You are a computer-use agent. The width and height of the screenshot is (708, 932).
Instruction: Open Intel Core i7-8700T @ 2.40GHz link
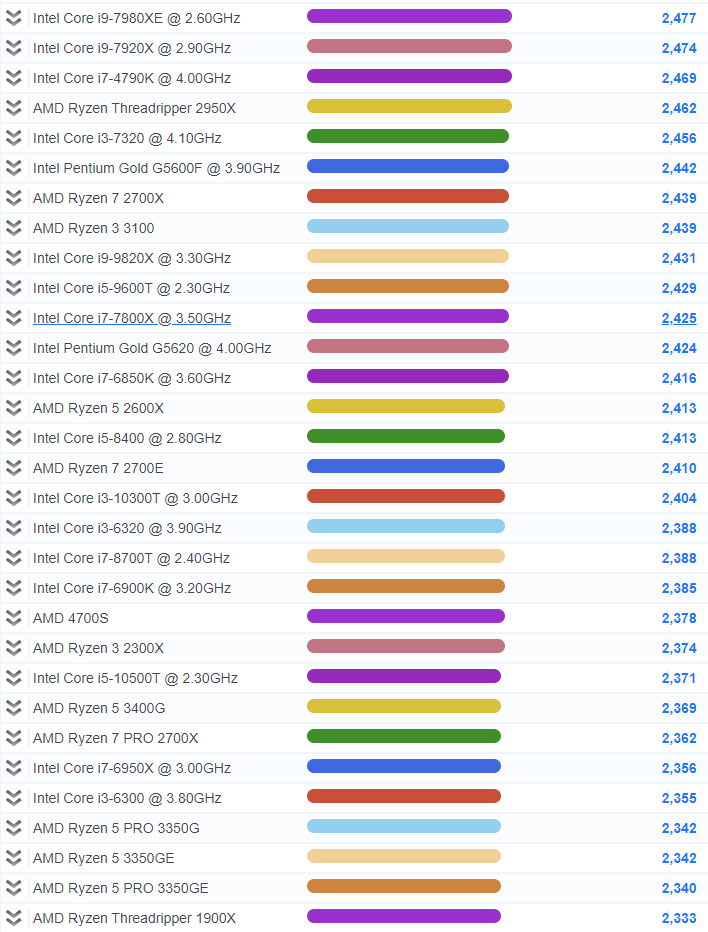(x=131, y=558)
